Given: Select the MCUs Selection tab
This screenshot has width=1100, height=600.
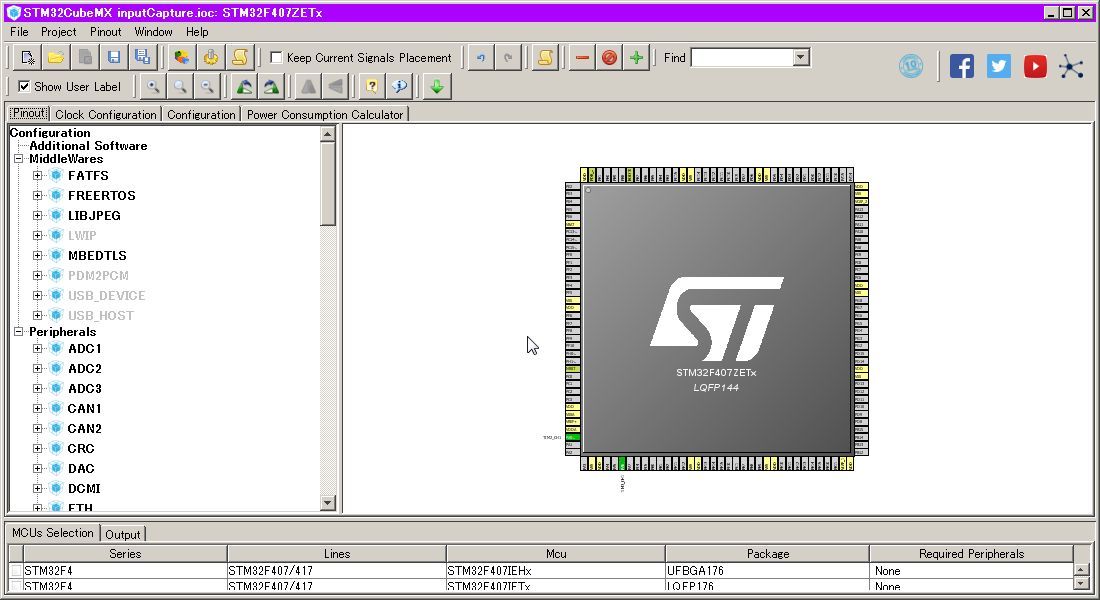Looking at the screenshot, I should [x=53, y=533].
